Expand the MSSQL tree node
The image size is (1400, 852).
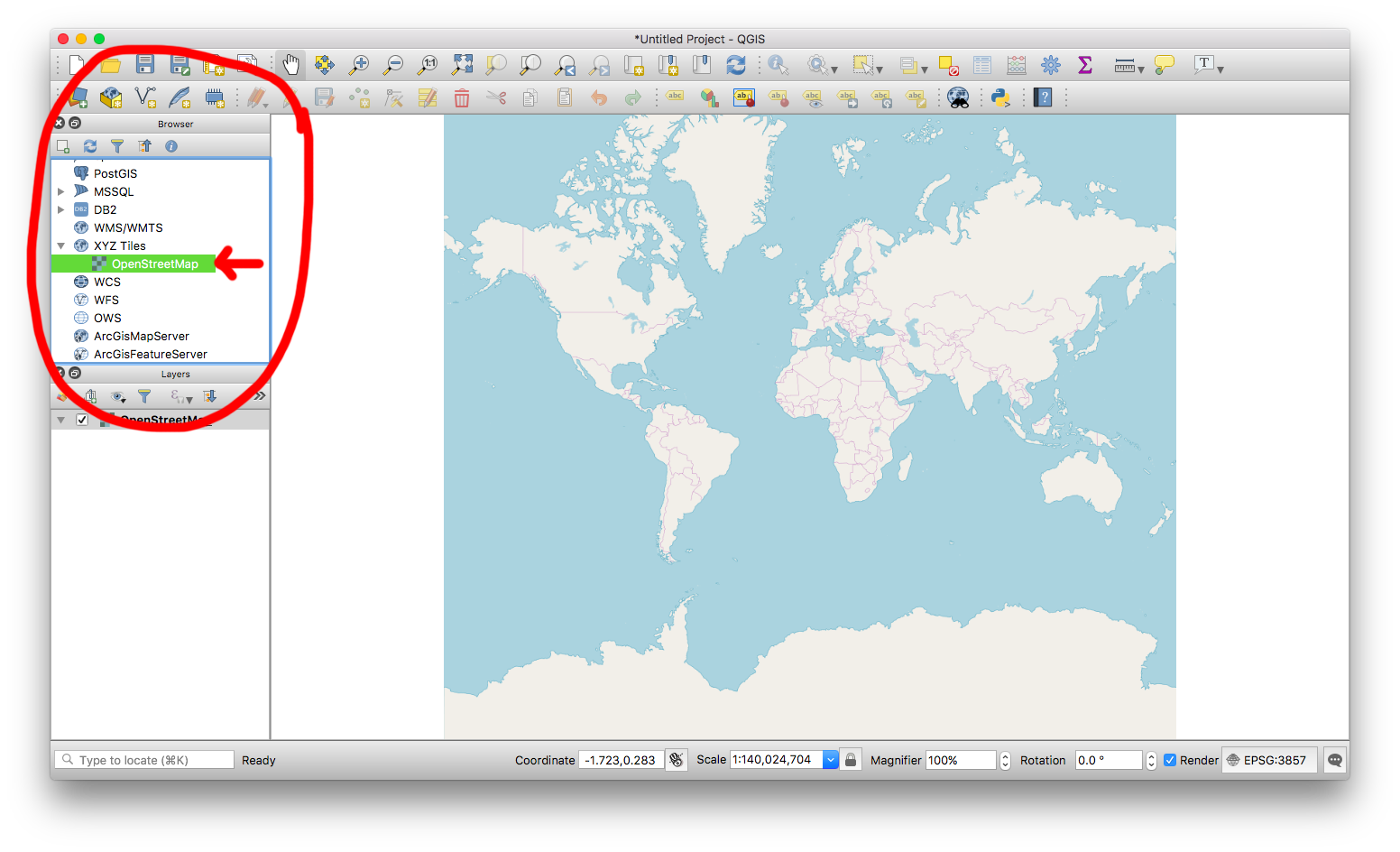61,191
